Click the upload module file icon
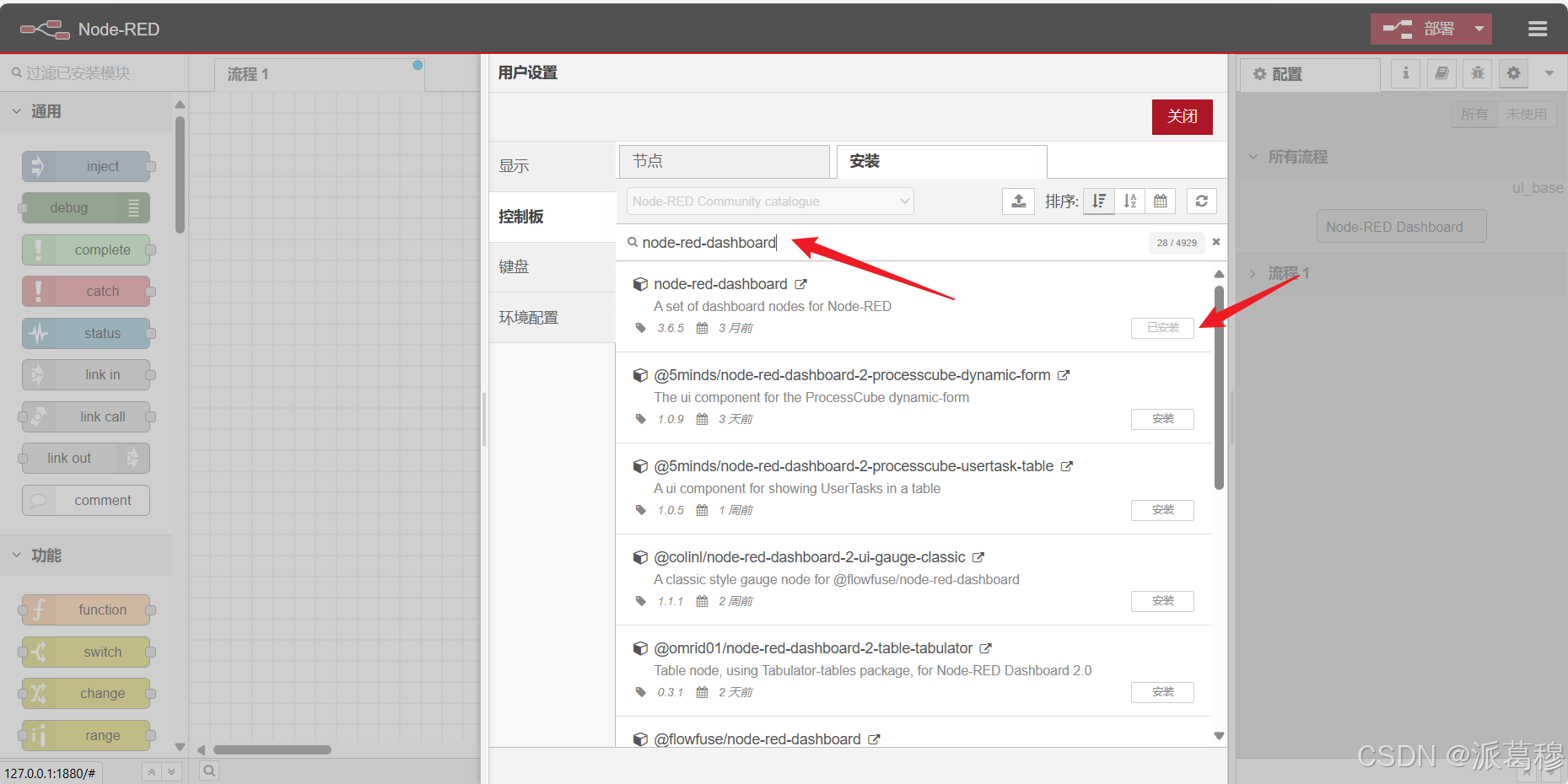Image resolution: width=1568 pixels, height=784 pixels. click(x=1018, y=201)
